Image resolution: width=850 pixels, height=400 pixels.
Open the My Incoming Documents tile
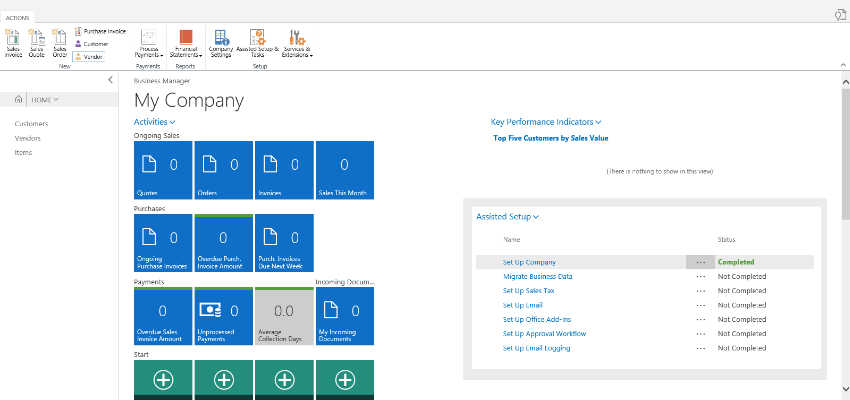pyautogui.click(x=345, y=316)
